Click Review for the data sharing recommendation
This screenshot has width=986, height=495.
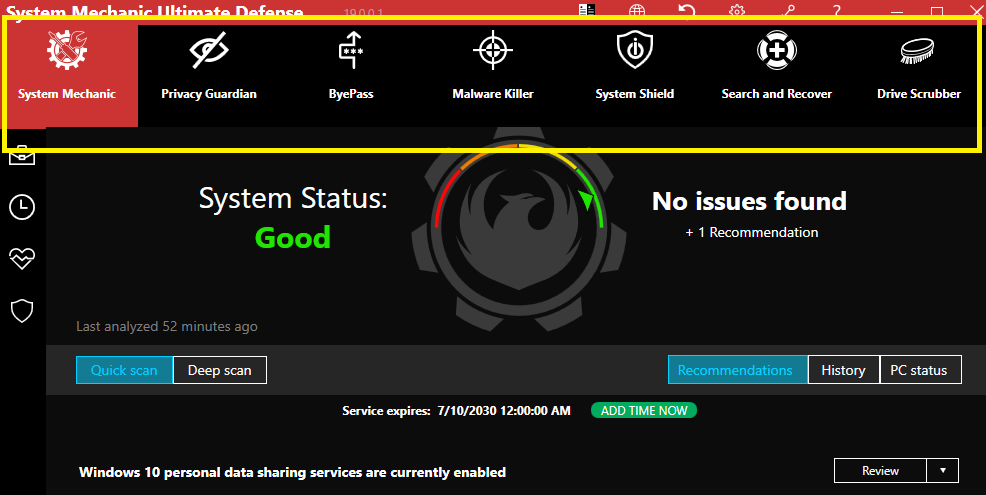pyautogui.click(x=880, y=470)
